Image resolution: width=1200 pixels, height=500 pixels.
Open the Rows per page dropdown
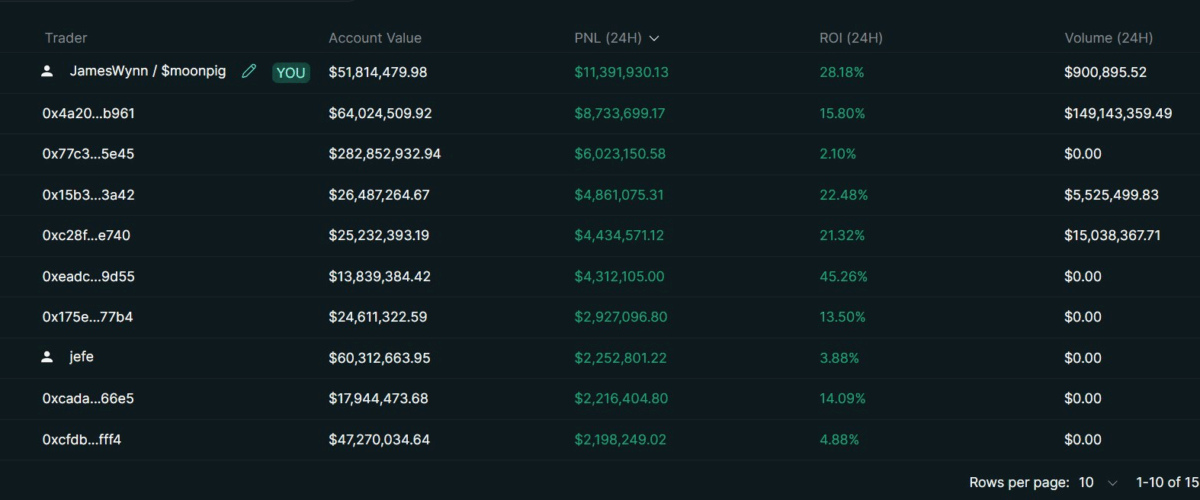[x=1097, y=483]
